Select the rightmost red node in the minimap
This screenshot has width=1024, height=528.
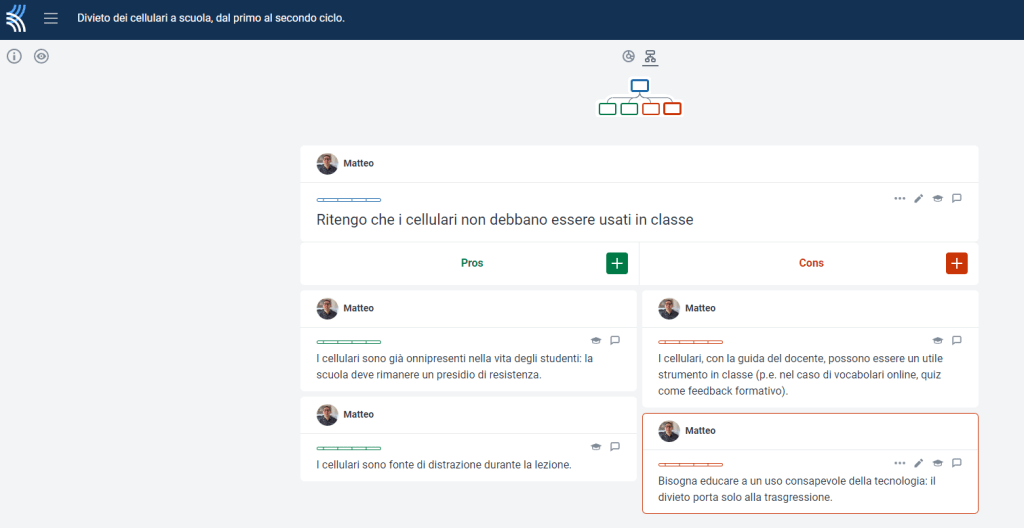672,109
